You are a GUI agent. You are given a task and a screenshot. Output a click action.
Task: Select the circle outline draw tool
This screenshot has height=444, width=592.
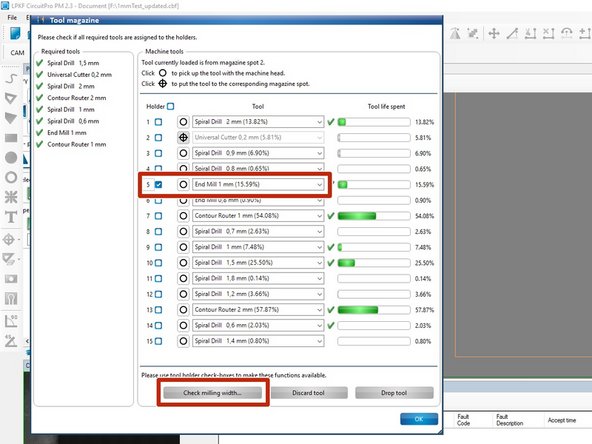pos(11,177)
